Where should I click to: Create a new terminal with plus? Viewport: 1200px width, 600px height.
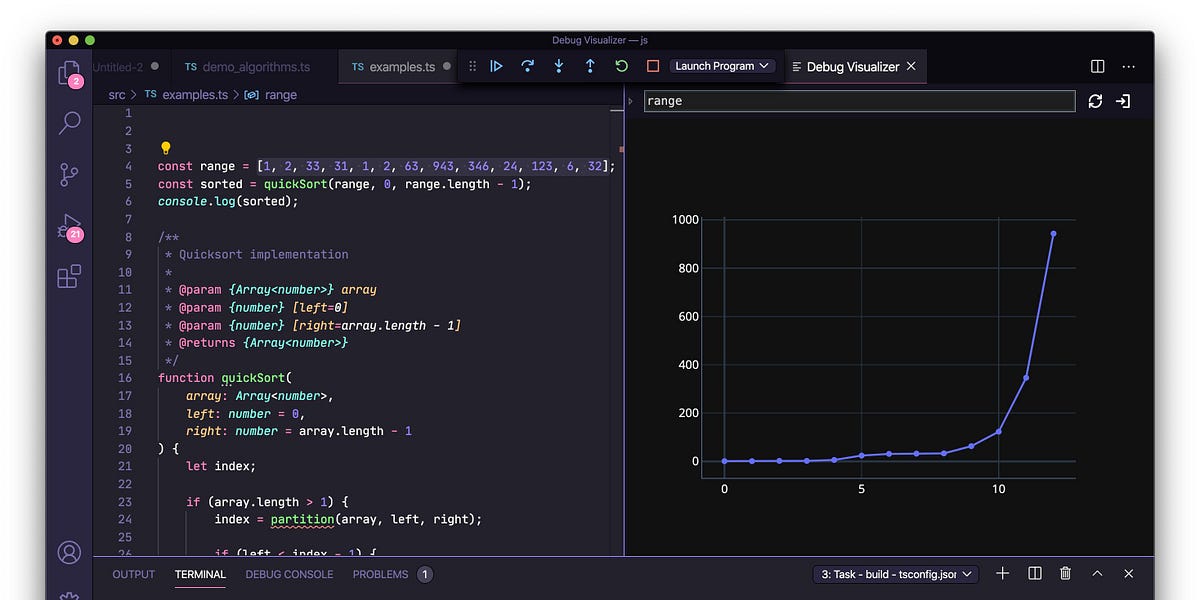(x=1003, y=573)
